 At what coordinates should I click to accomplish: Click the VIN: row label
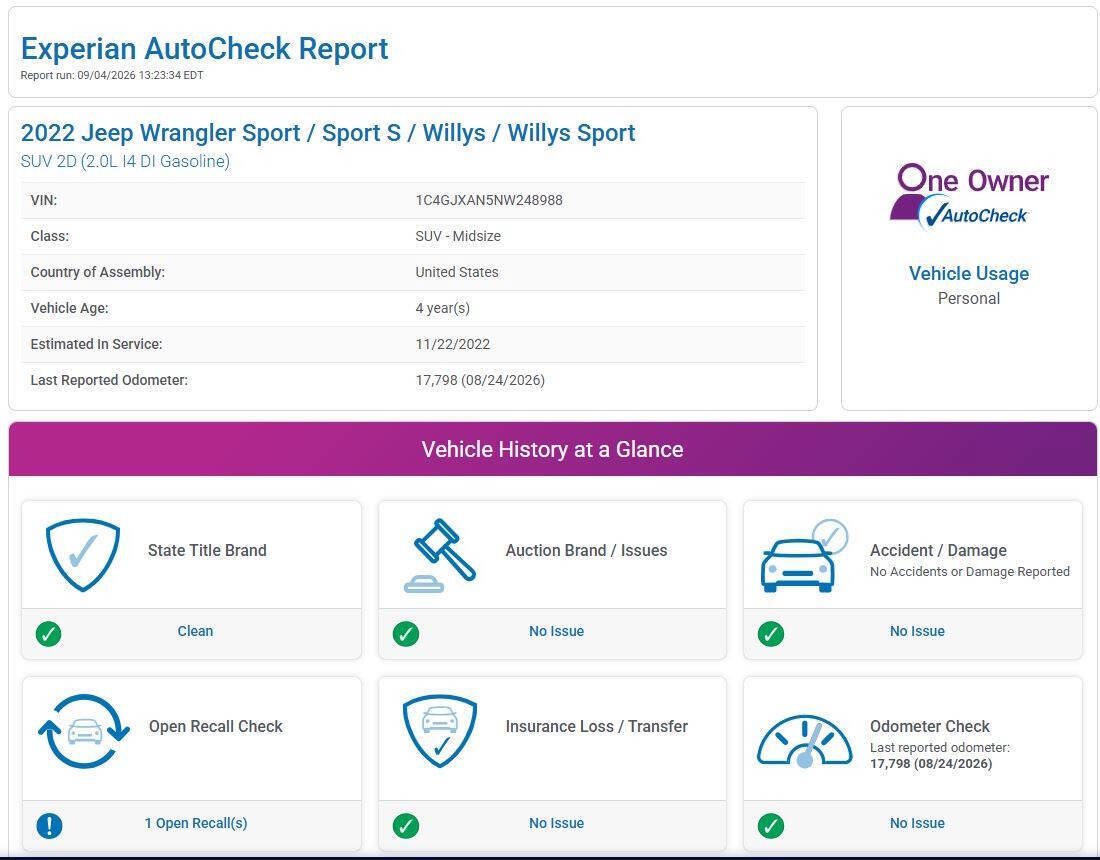point(43,200)
